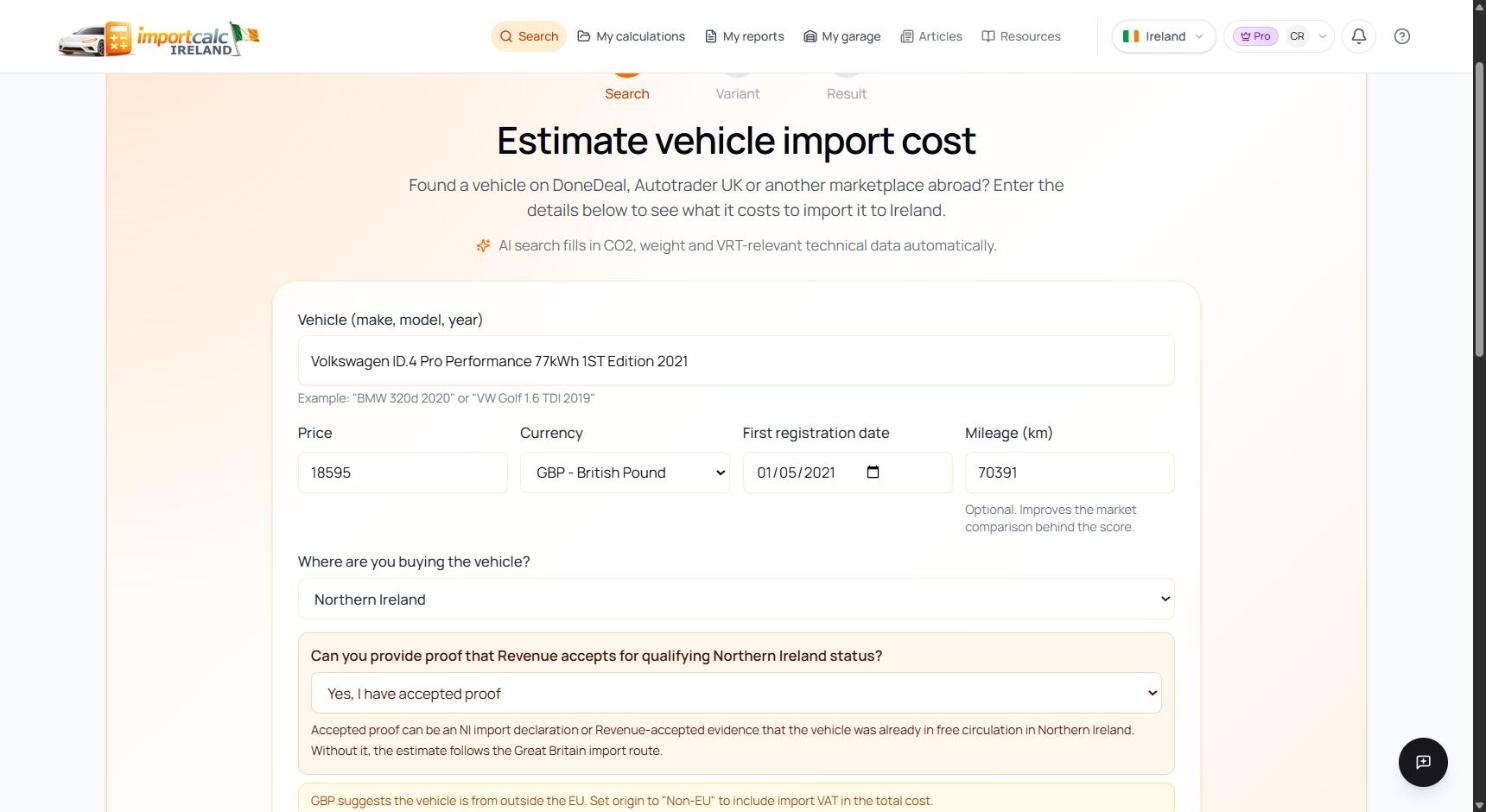Click the folder icon beside My calculations
The width and height of the screenshot is (1486, 812).
pos(584,36)
